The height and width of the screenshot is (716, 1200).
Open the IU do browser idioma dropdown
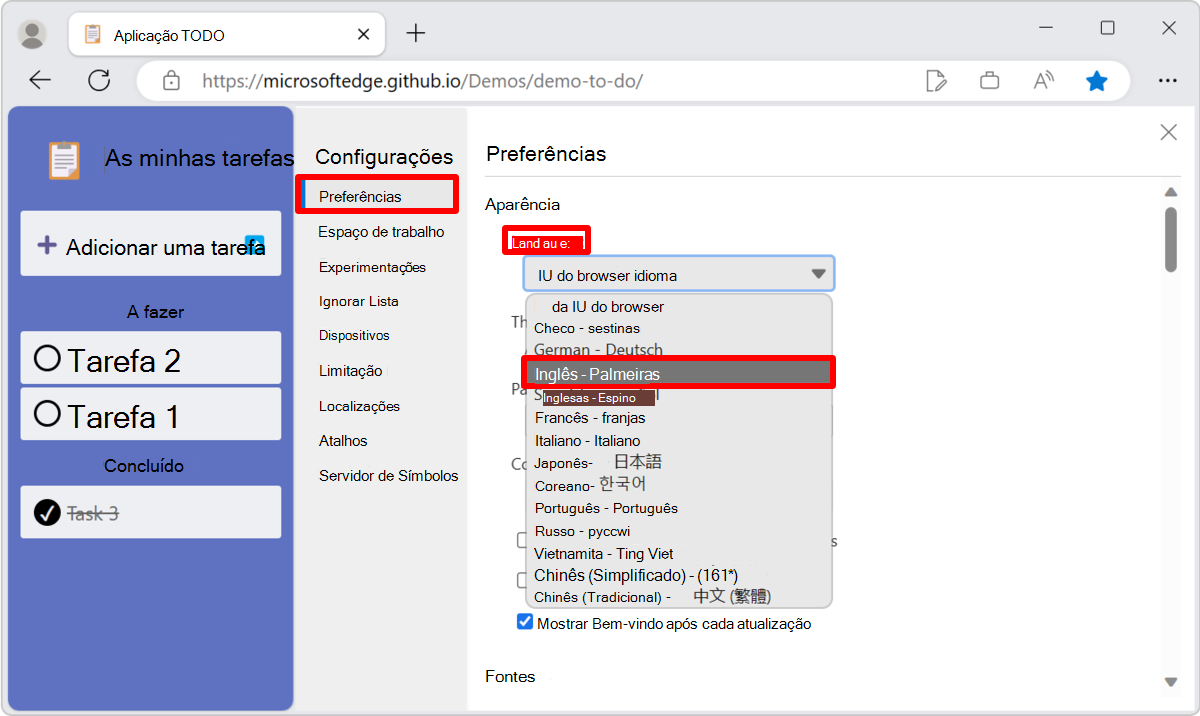click(x=678, y=274)
